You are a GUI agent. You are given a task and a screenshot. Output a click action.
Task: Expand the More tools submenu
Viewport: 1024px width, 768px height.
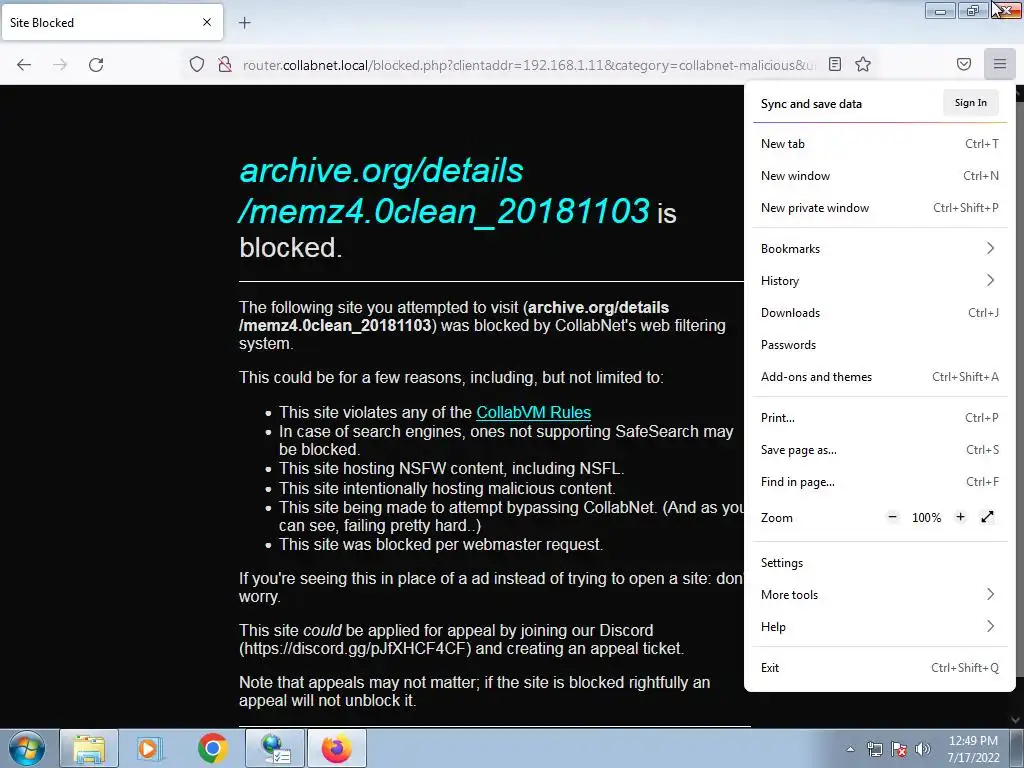[880, 595]
